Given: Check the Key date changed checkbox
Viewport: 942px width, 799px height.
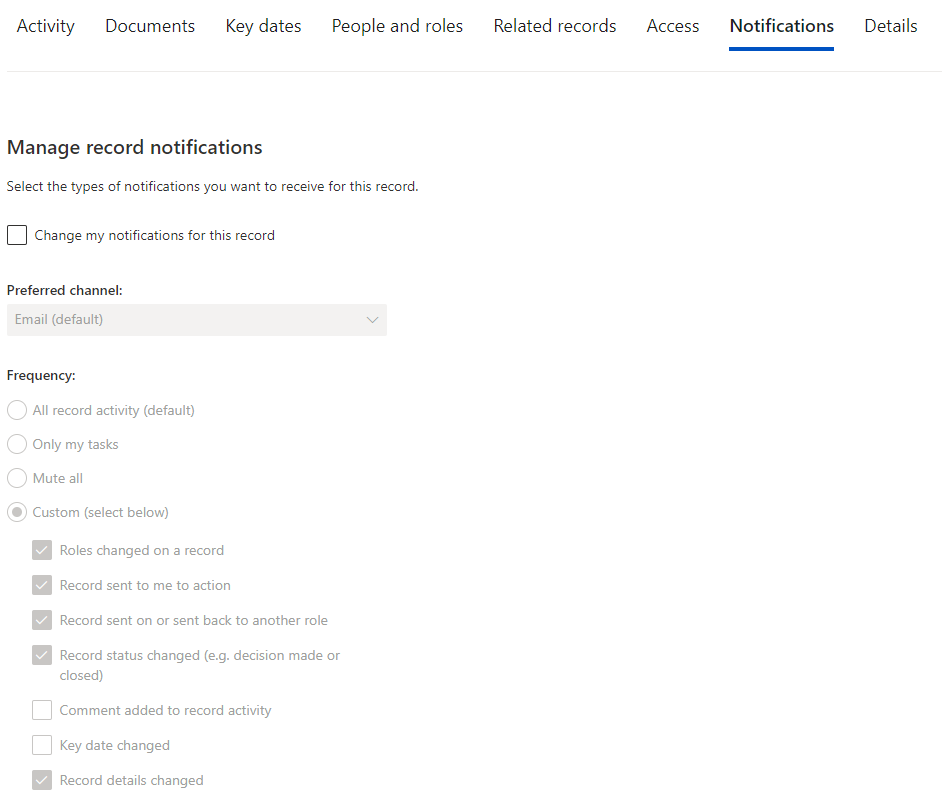Looking at the screenshot, I should tap(42, 746).
